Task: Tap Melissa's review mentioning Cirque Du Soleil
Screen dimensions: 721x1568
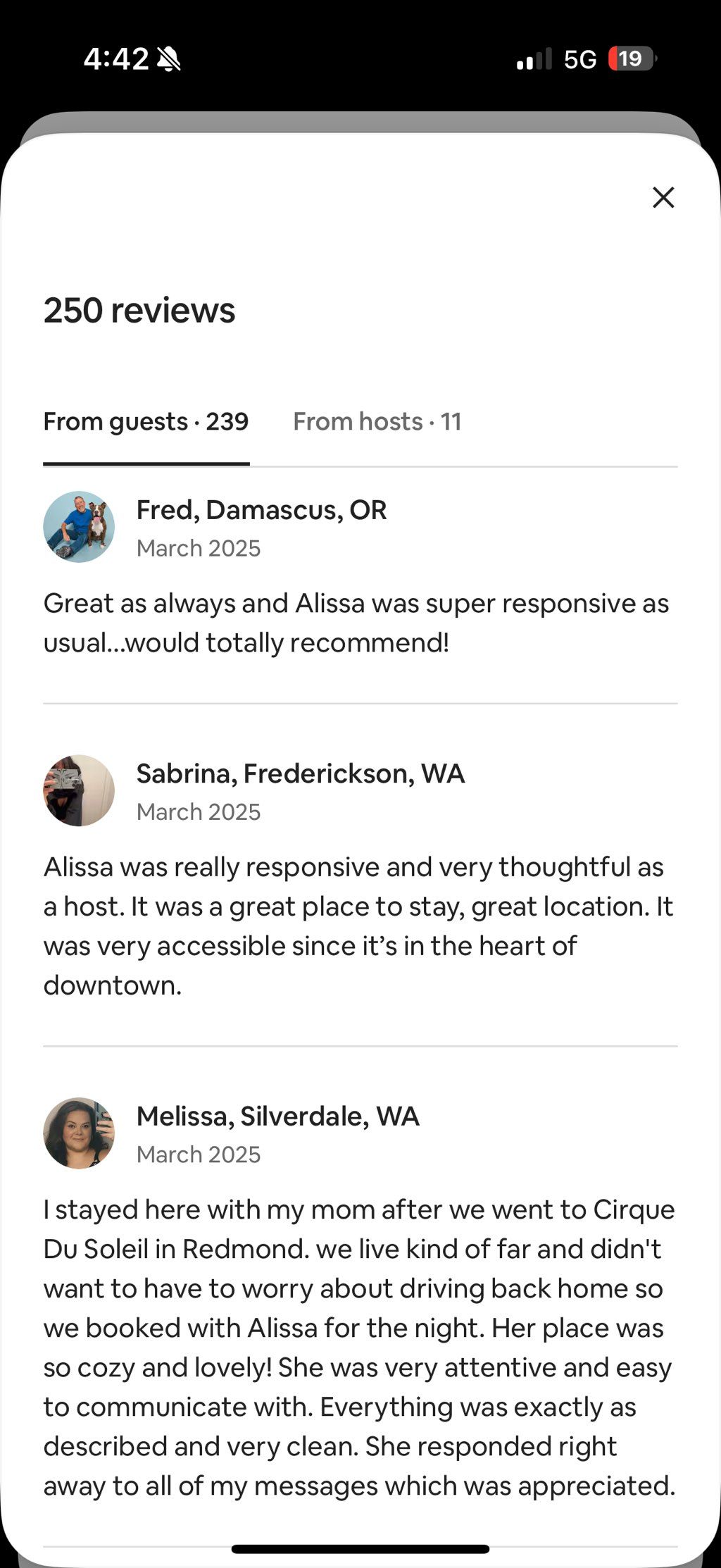Action: pyautogui.click(x=360, y=1348)
